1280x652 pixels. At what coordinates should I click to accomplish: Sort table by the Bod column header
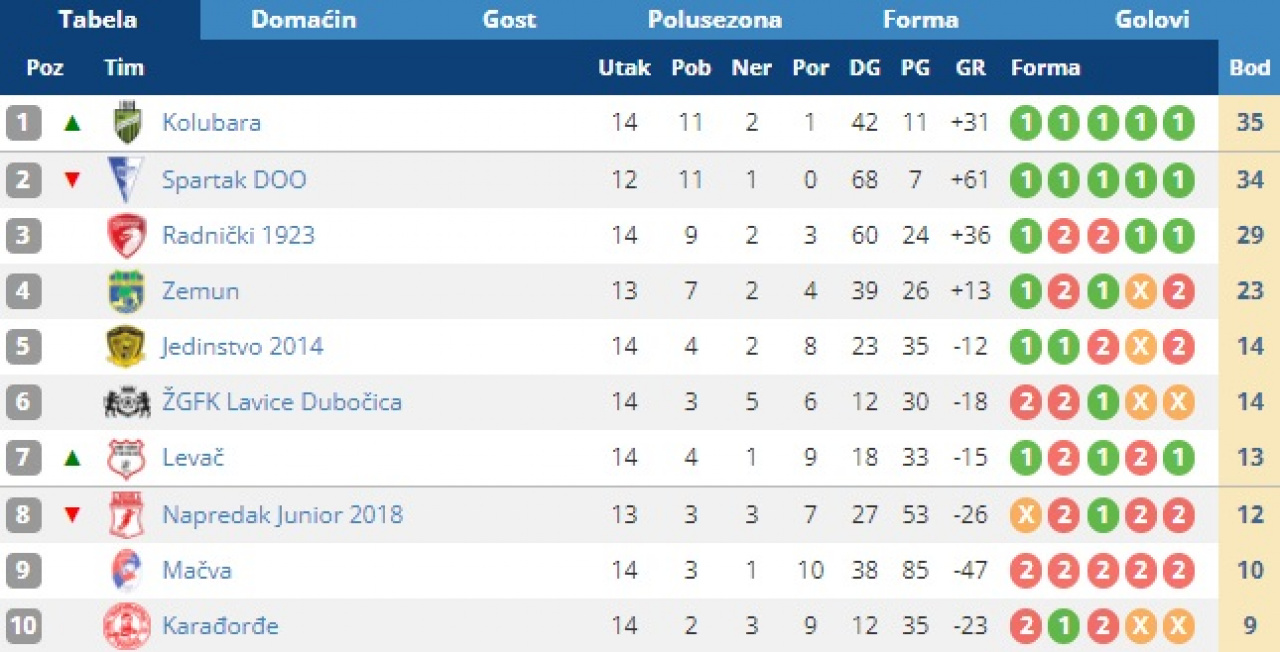click(x=1249, y=68)
